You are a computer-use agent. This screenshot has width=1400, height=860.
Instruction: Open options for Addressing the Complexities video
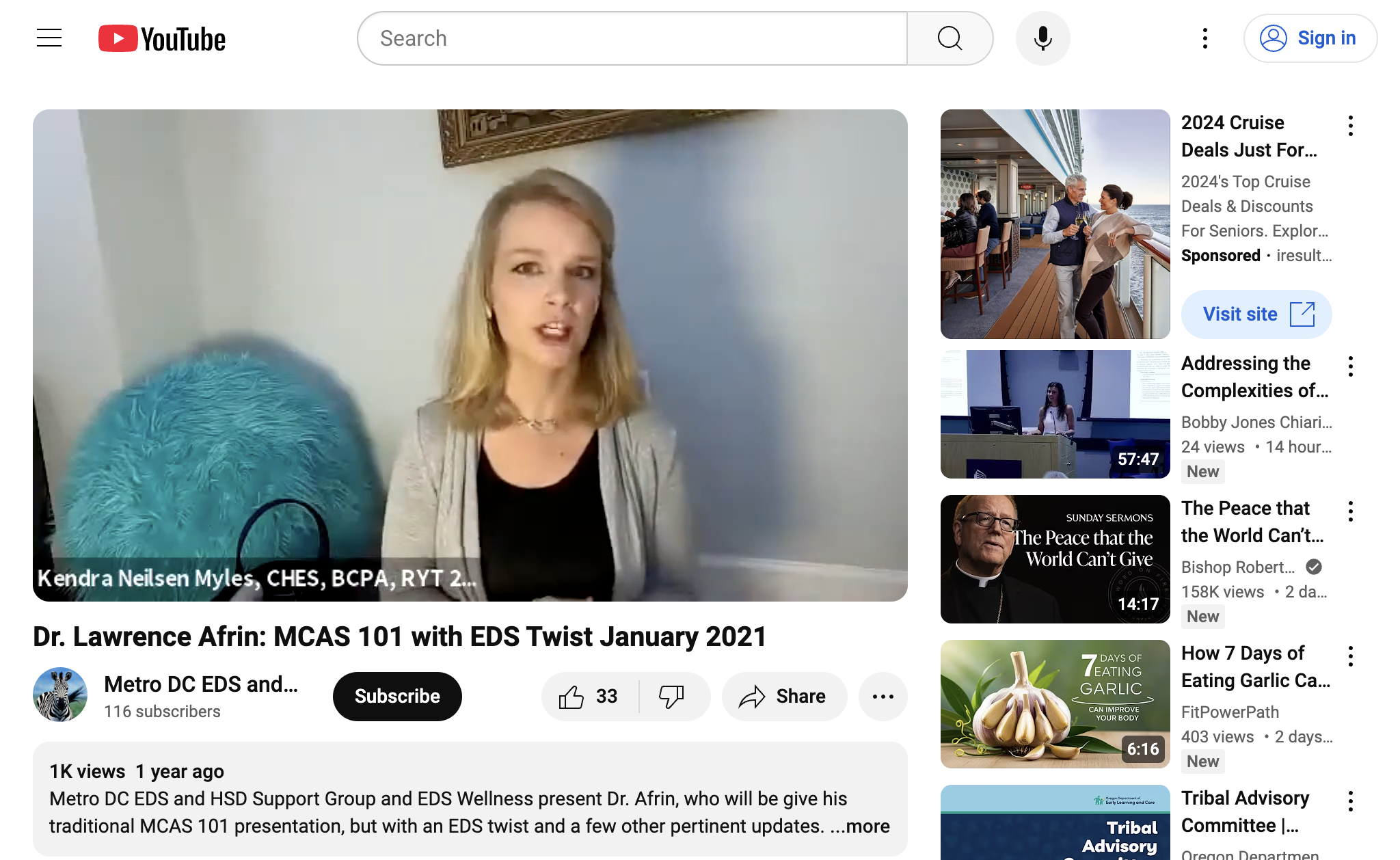[1350, 366]
